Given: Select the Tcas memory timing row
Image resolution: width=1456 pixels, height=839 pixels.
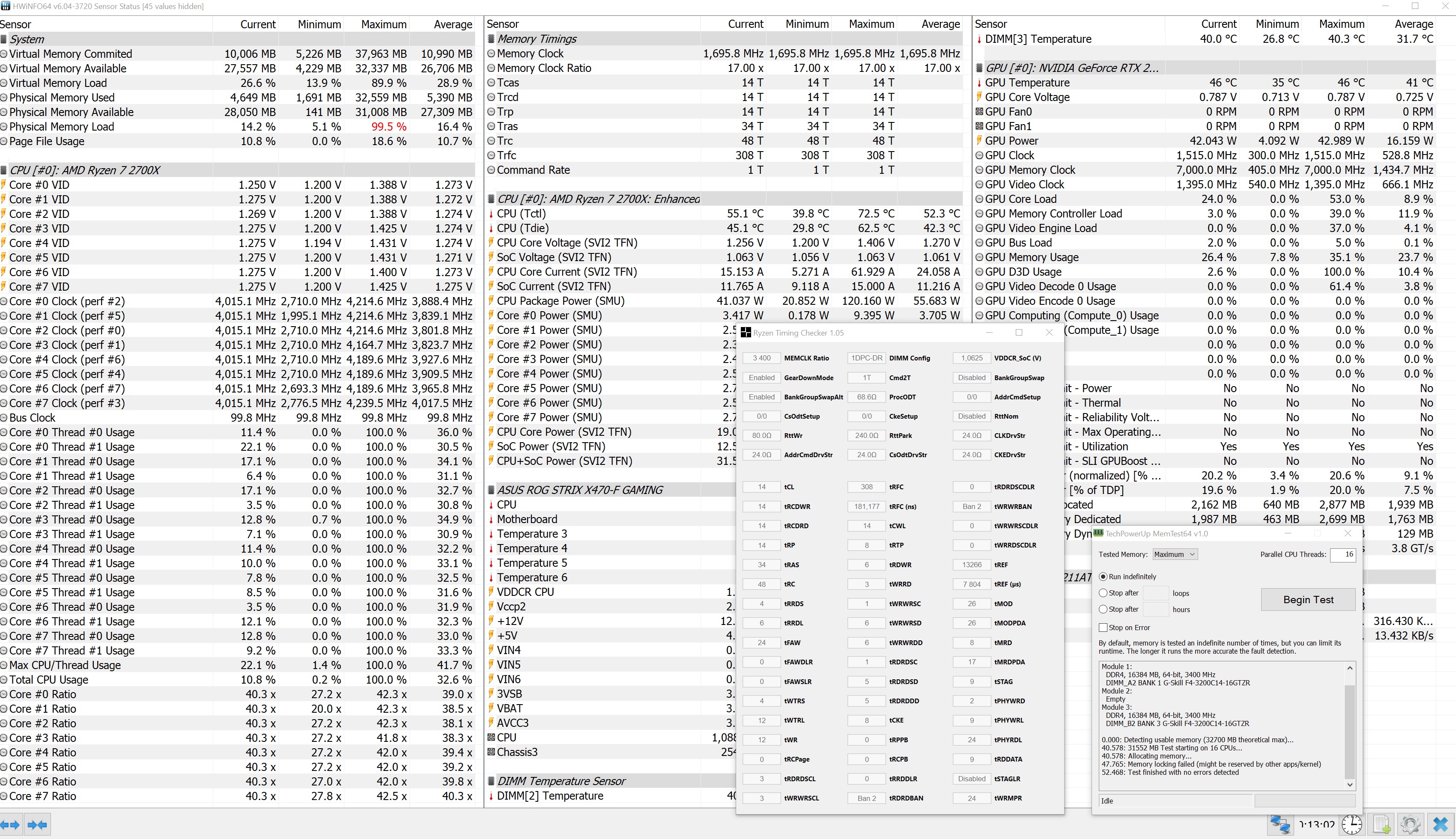Looking at the screenshot, I should pos(724,82).
